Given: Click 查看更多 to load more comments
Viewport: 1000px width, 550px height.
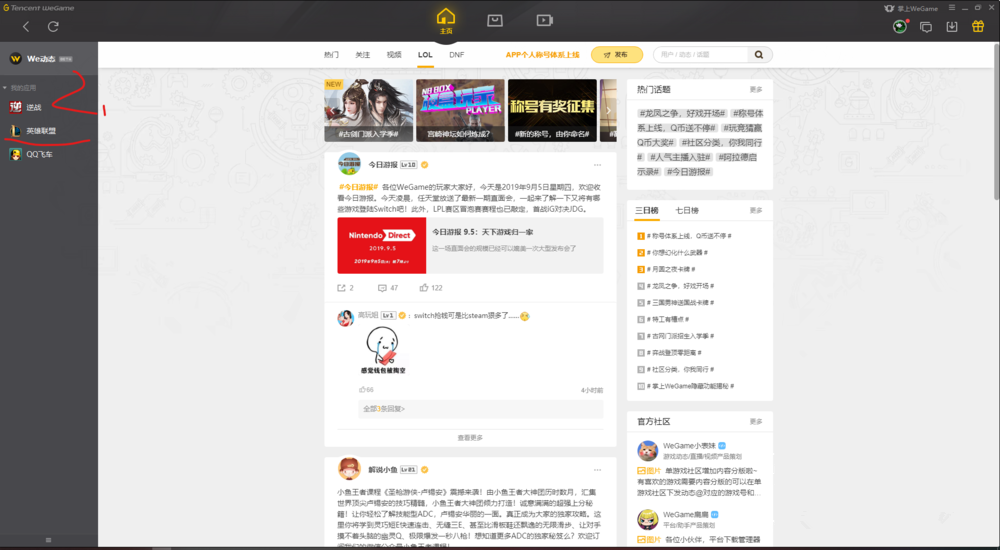Looking at the screenshot, I should coord(470,438).
